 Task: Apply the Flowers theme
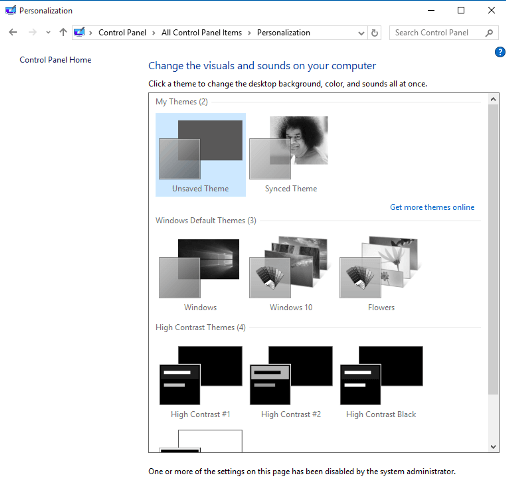click(x=381, y=274)
